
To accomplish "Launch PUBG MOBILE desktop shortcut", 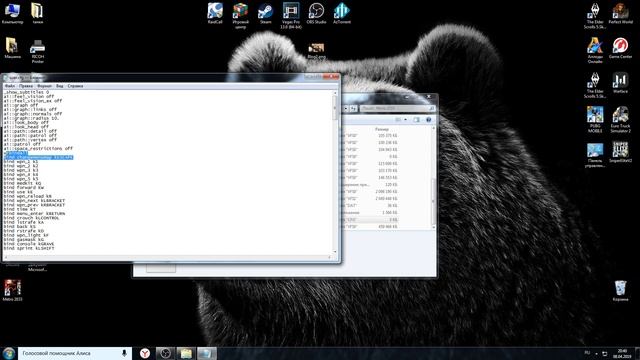I will tap(595, 120).
